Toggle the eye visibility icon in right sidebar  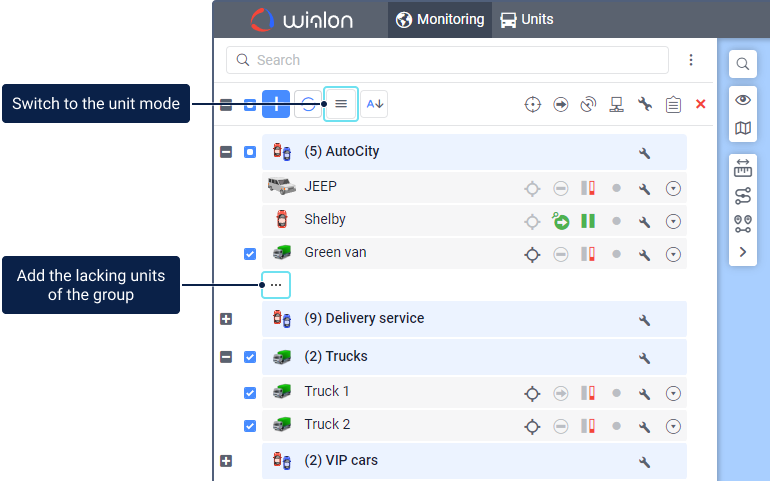742,100
